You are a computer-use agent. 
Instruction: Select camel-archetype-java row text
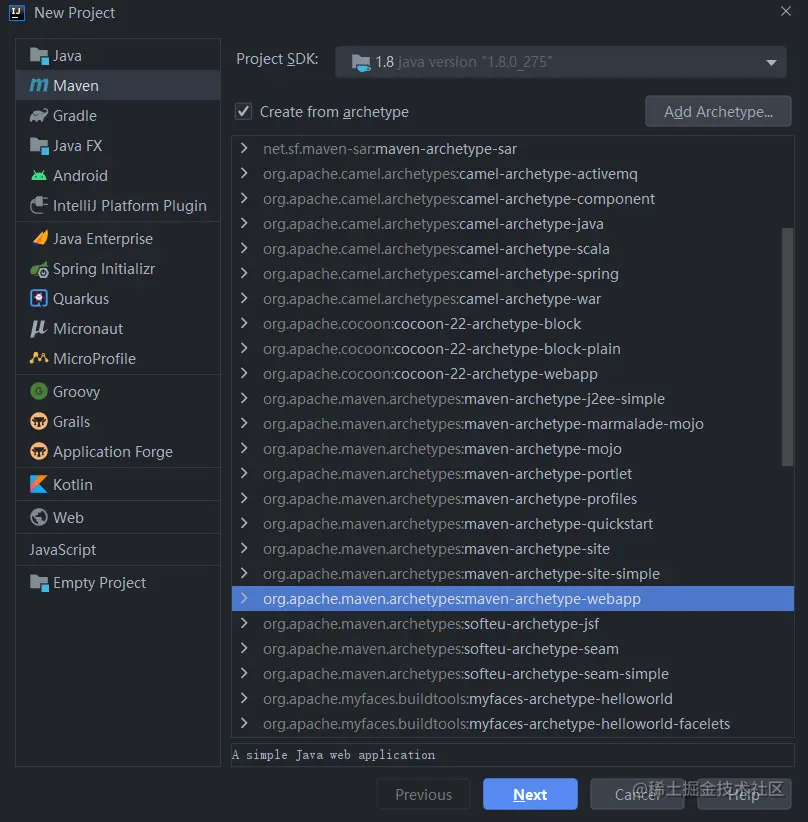click(433, 224)
